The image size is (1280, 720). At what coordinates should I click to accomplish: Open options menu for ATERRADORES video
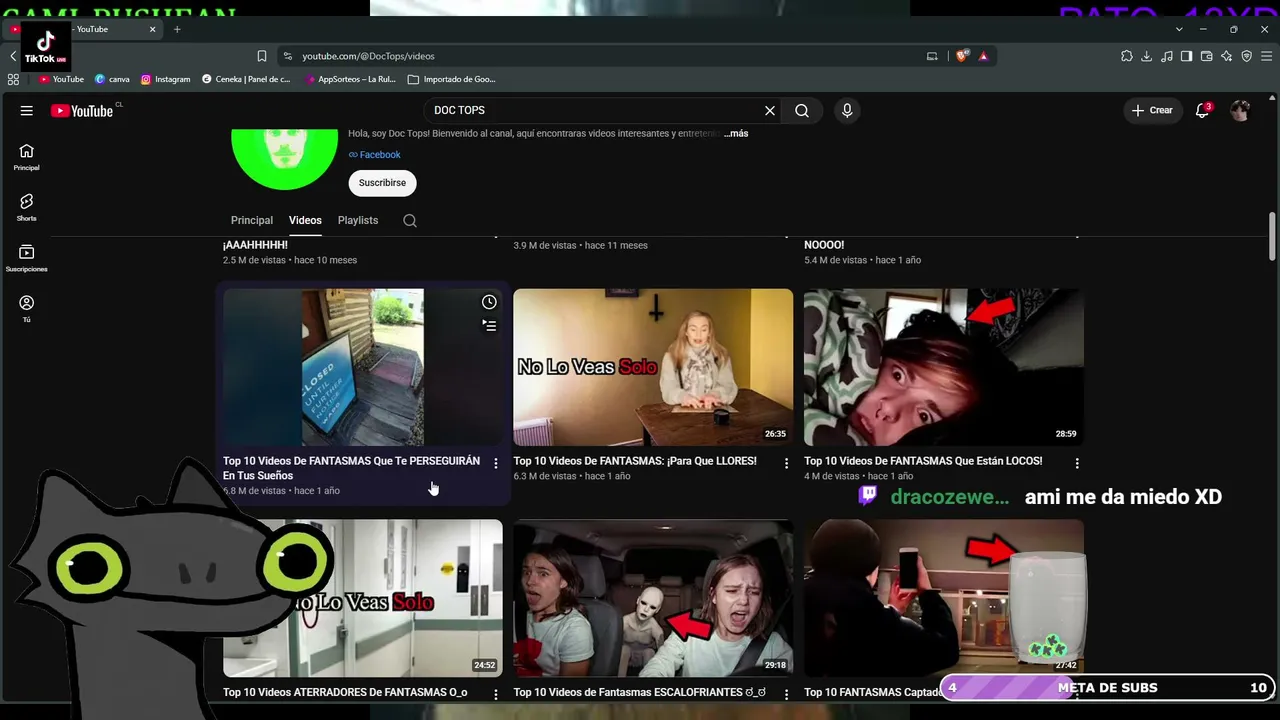[x=496, y=694]
